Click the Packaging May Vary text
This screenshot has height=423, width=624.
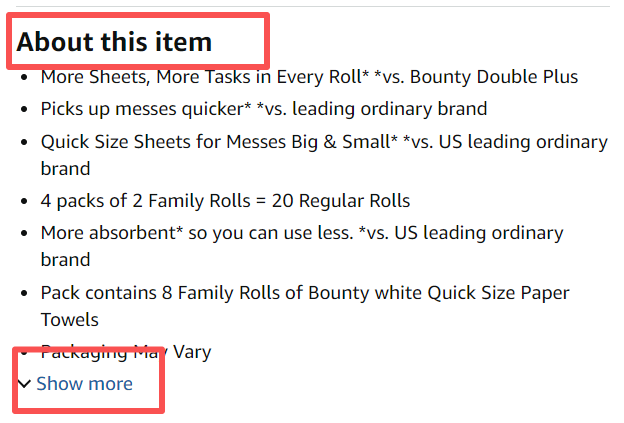pos(126,352)
